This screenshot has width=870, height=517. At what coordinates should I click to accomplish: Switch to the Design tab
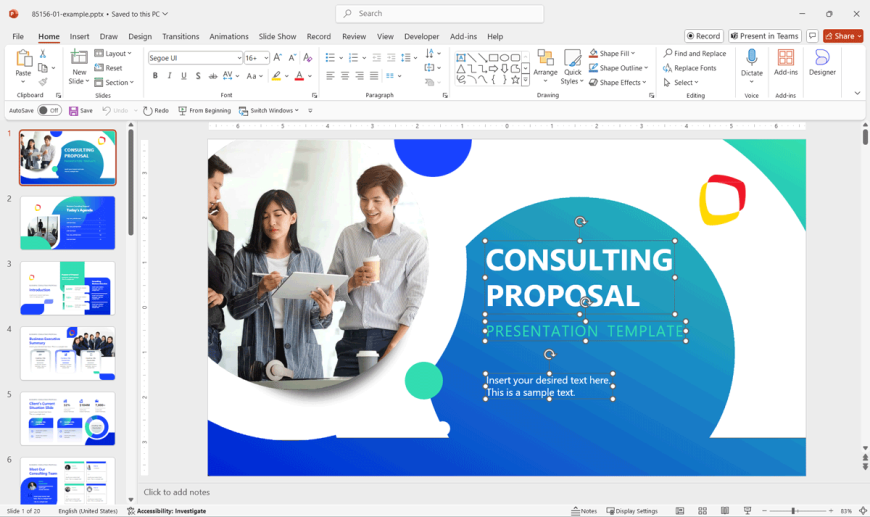coord(140,36)
